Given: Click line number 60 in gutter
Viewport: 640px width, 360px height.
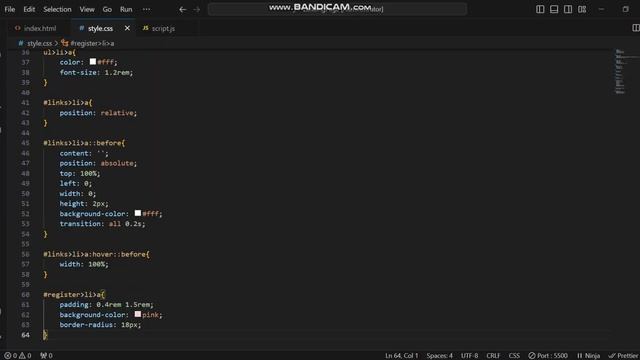Looking at the screenshot, I should pyautogui.click(x=25, y=294).
